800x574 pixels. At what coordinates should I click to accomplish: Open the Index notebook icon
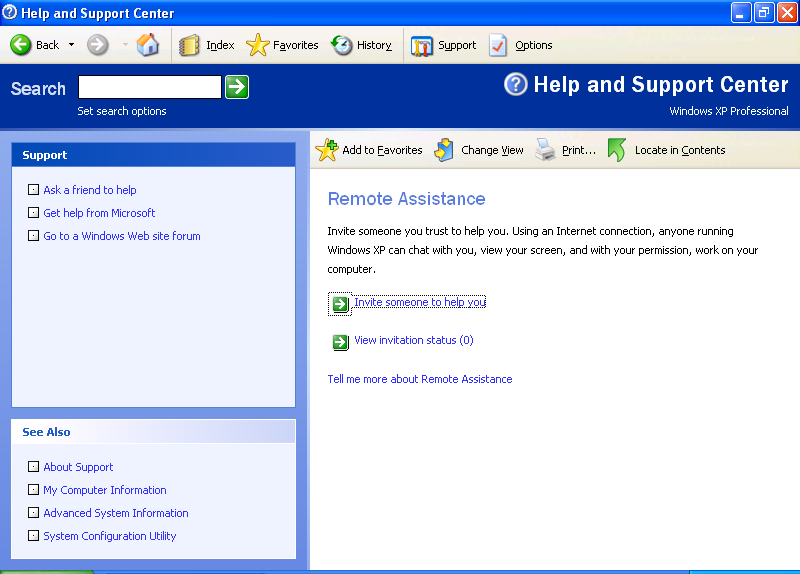click(189, 45)
